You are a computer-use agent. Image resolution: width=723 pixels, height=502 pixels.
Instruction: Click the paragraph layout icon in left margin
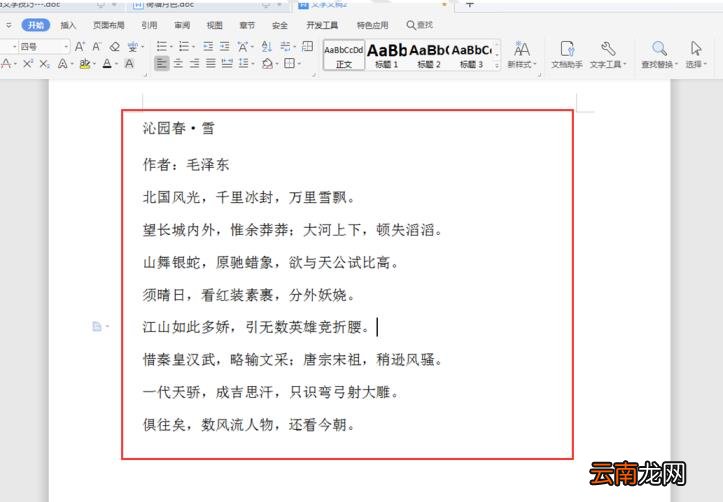[x=97, y=327]
